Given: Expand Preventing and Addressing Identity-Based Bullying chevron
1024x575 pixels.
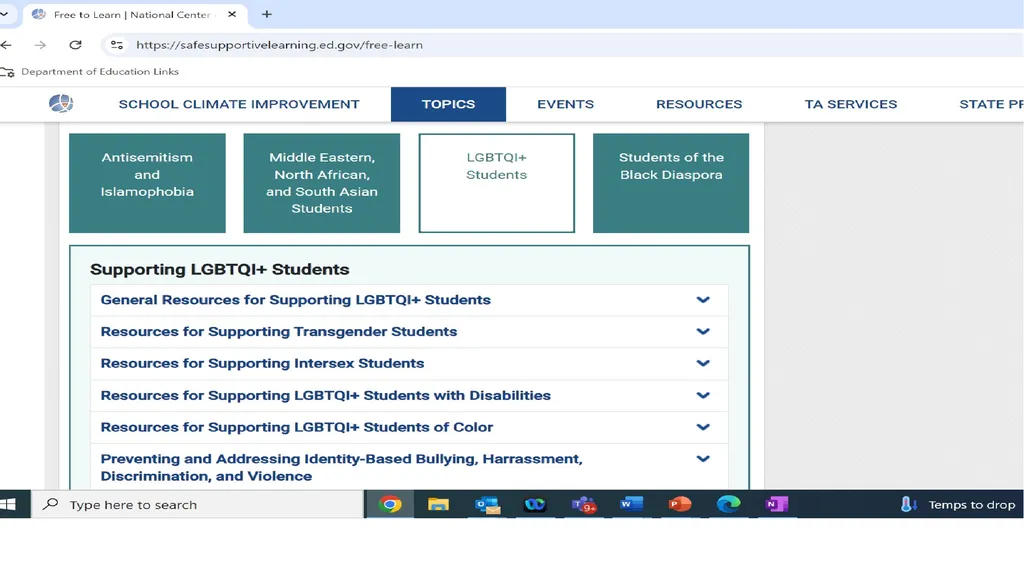Looking at the screenshot, I should point(703,459).
